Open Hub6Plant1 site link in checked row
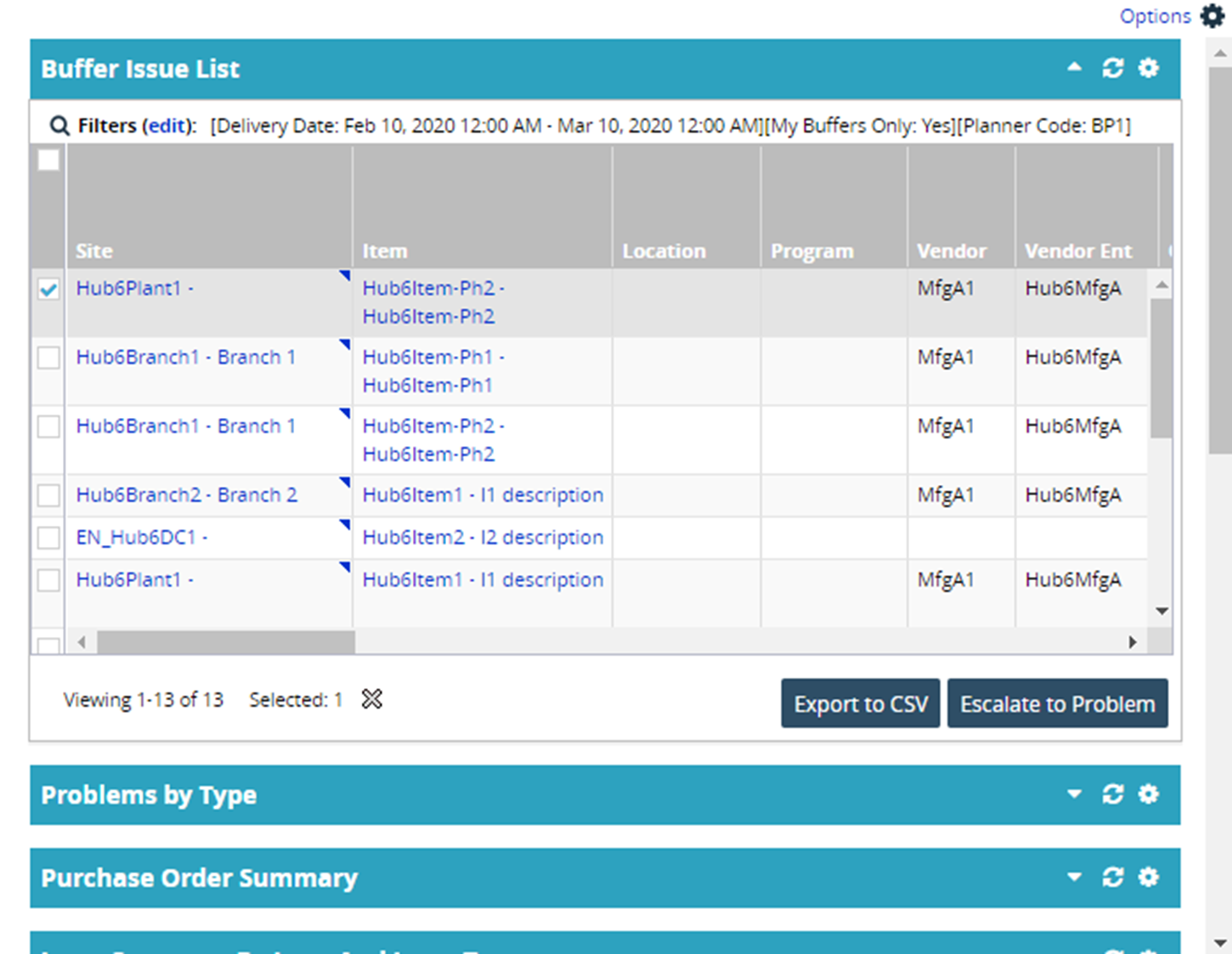 (x=135, y=289)
